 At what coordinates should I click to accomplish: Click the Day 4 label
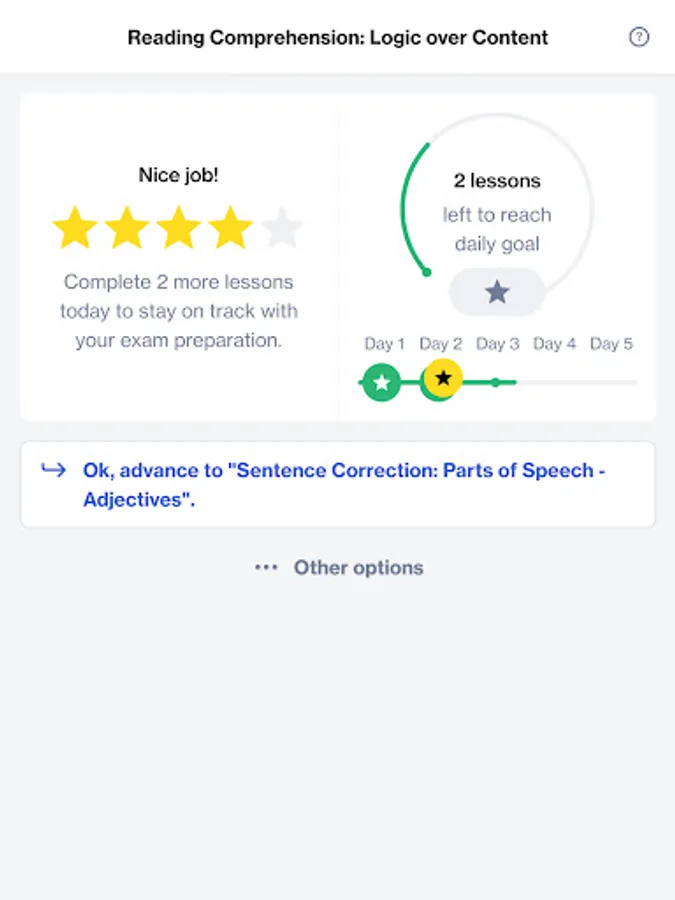point(554,344)
